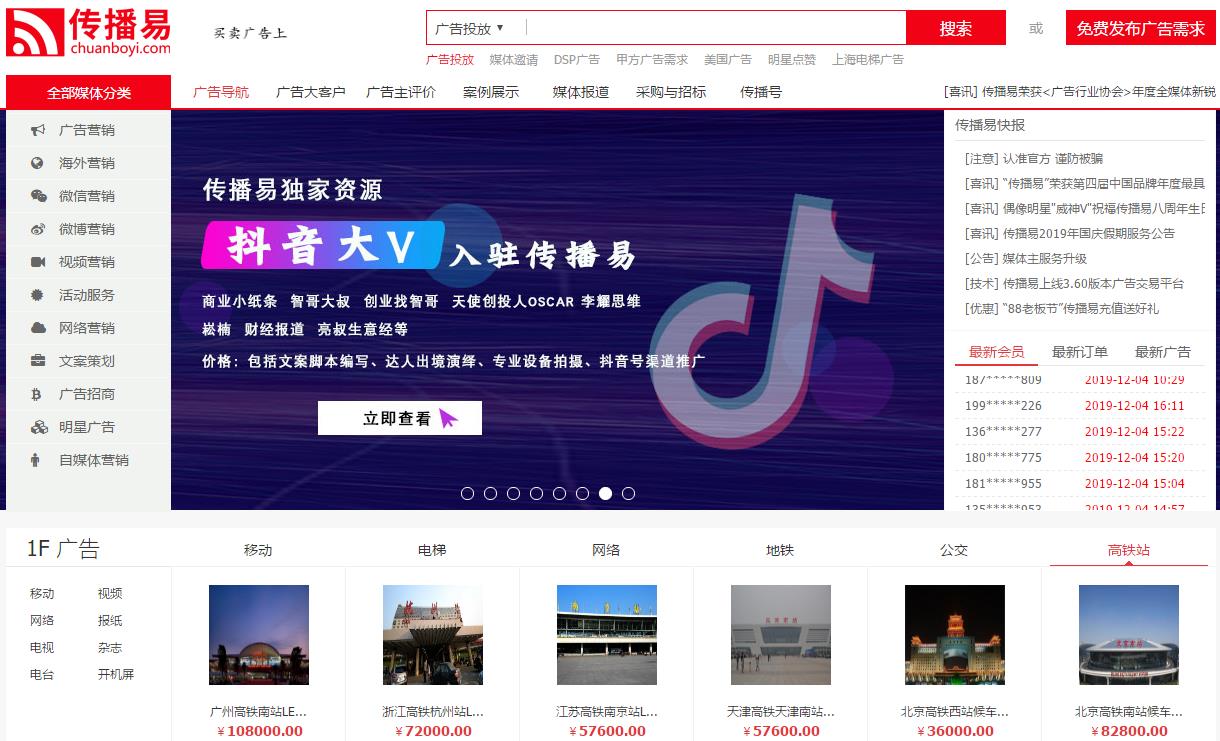Select the last carousel indicator dot
The height and width of the screenshot is (741, 1220).
pos(628,493)
